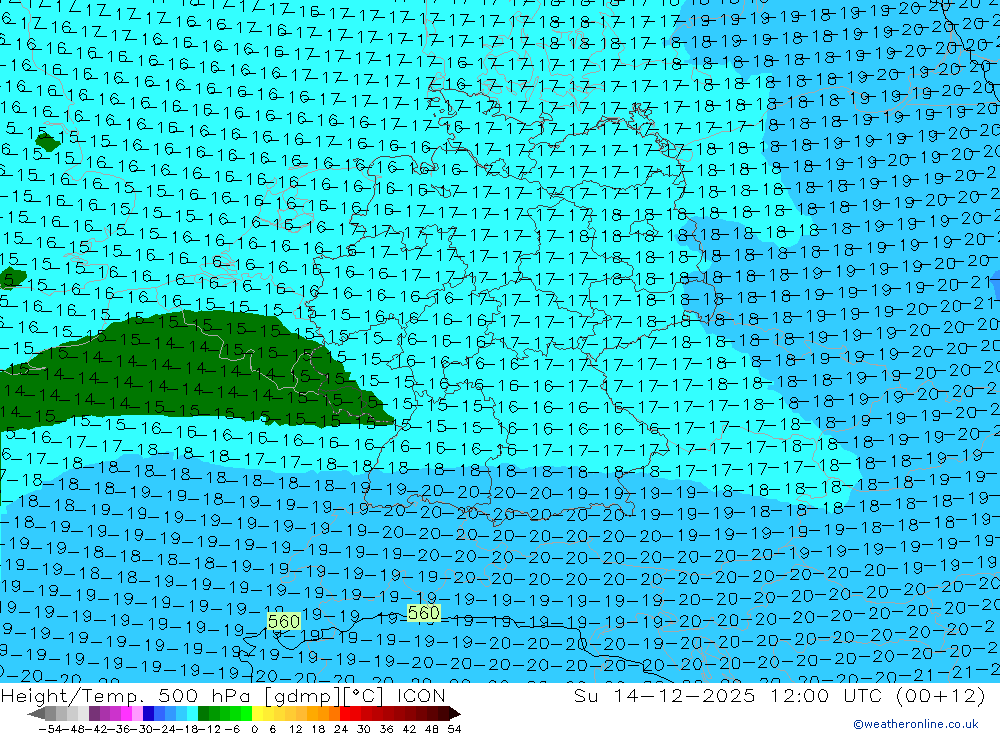
Task: Select the dark blue swatch in legend
Action: (149, 714)
